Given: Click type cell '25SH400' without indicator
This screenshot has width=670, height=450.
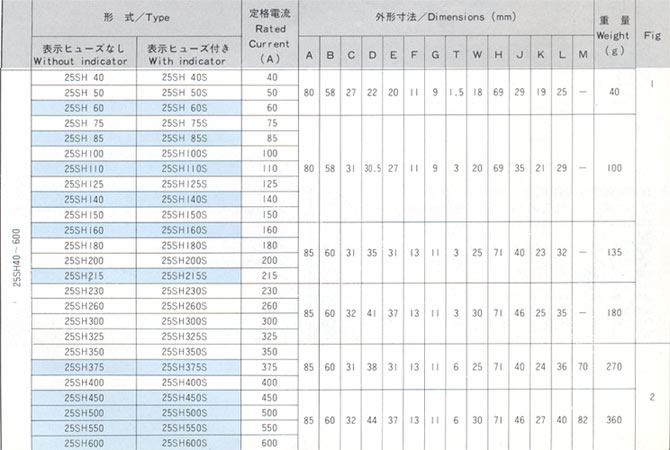Looking at the screenshot, I should pyautogui.click(x=84, y=382).
